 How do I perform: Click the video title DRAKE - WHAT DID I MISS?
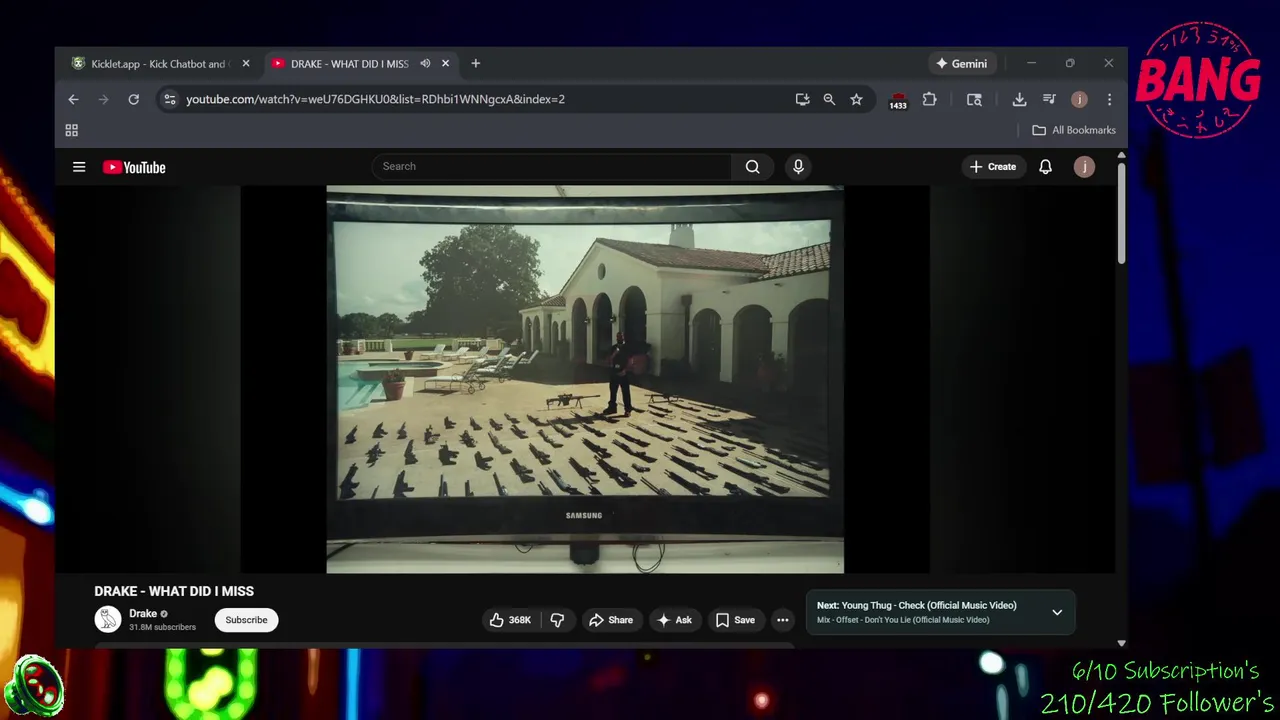coord(174,591)
